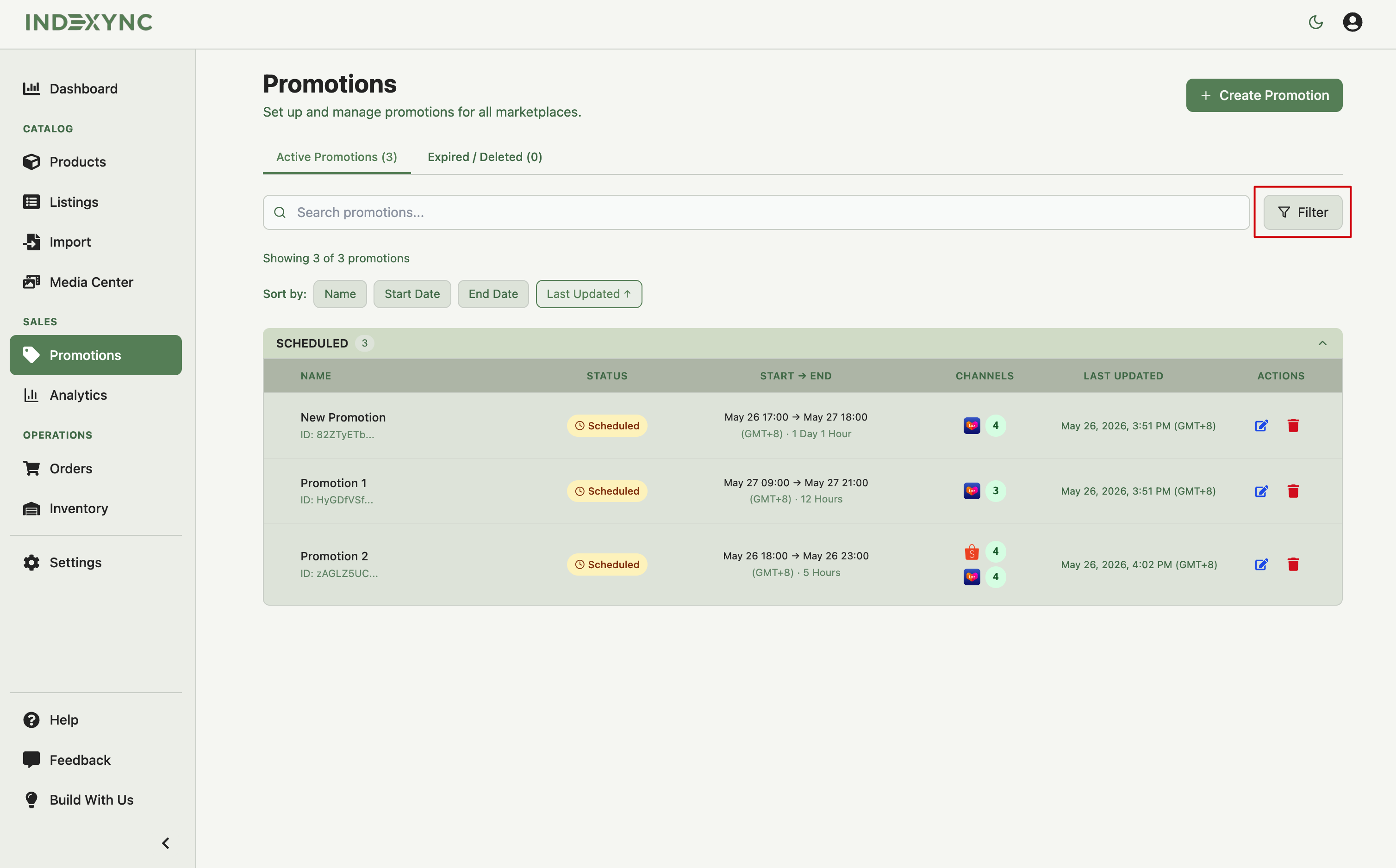Click Scheduled status badge of Promotion 1
Viewport: 1396px width, 868px height.
tap(607, 491)
